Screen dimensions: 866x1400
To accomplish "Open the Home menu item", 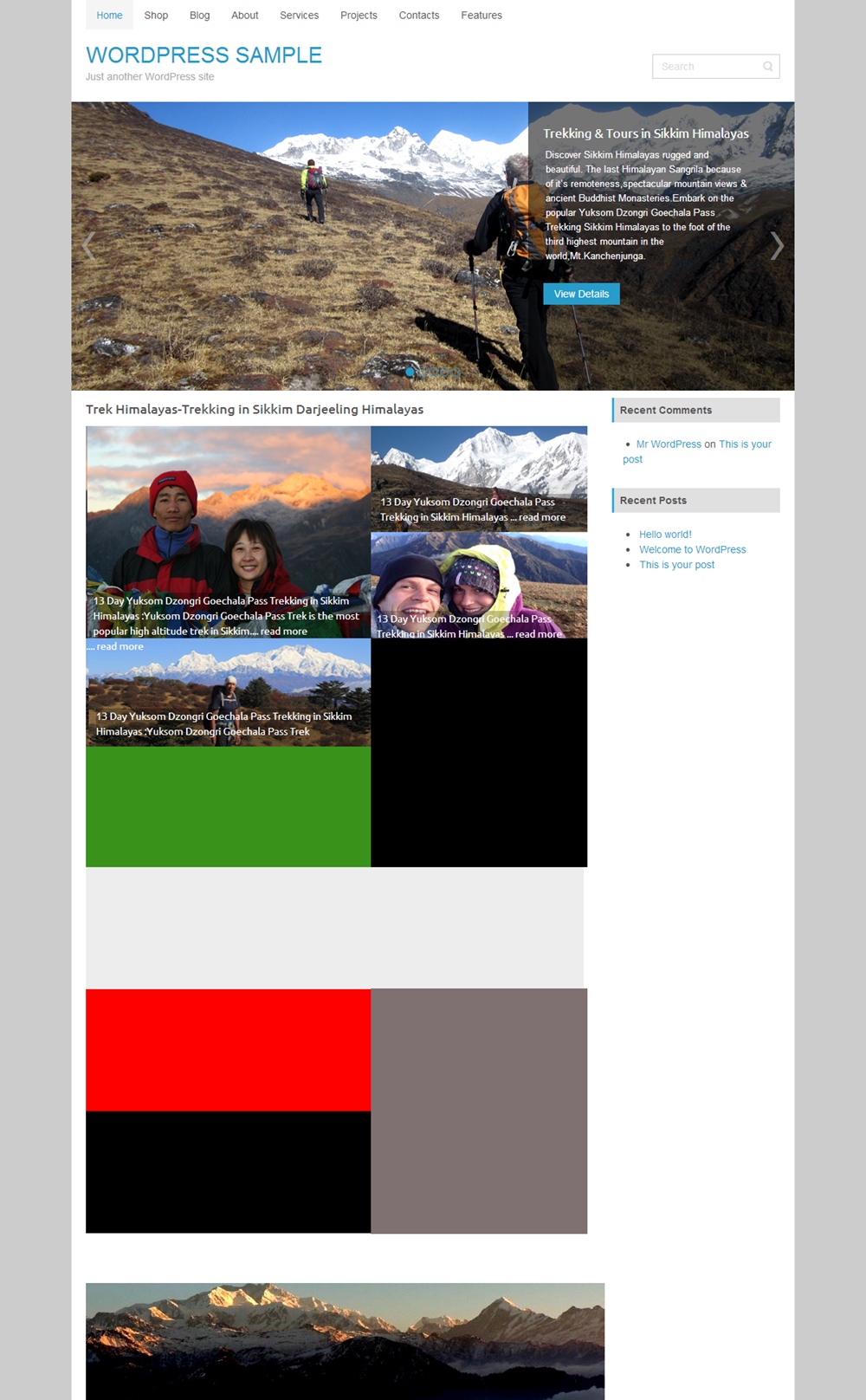I will (109, 15).
